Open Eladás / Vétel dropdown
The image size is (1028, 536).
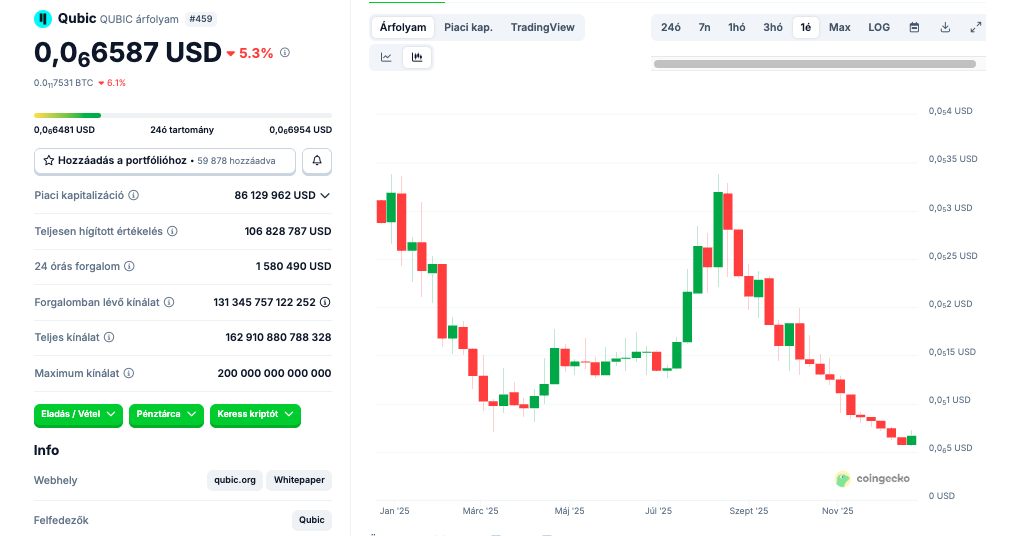pyautogui.click(x=78, y=414)
